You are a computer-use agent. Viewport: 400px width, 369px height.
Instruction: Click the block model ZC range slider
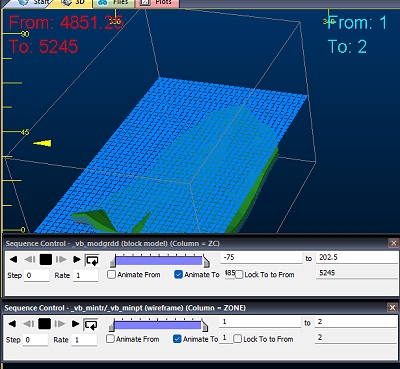[160, 261]
